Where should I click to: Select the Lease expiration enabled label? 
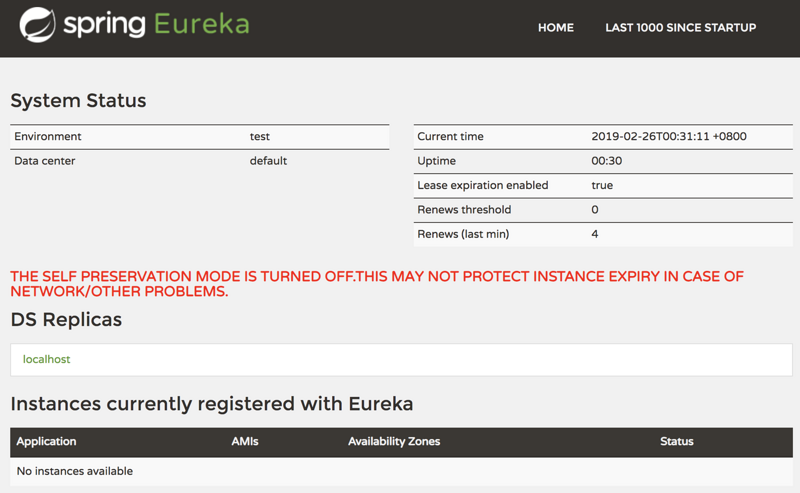tap(483, 185)
